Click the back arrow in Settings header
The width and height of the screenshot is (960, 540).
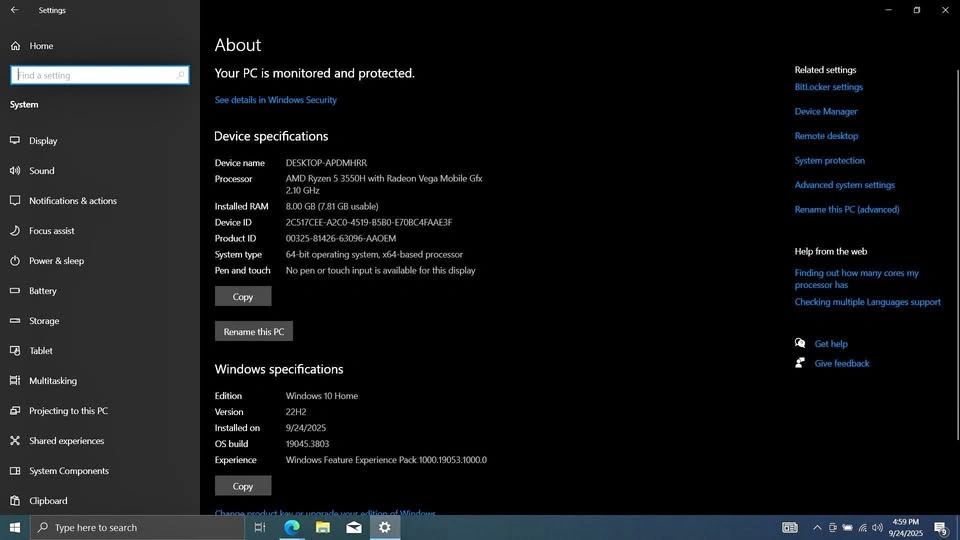[15, 10]
